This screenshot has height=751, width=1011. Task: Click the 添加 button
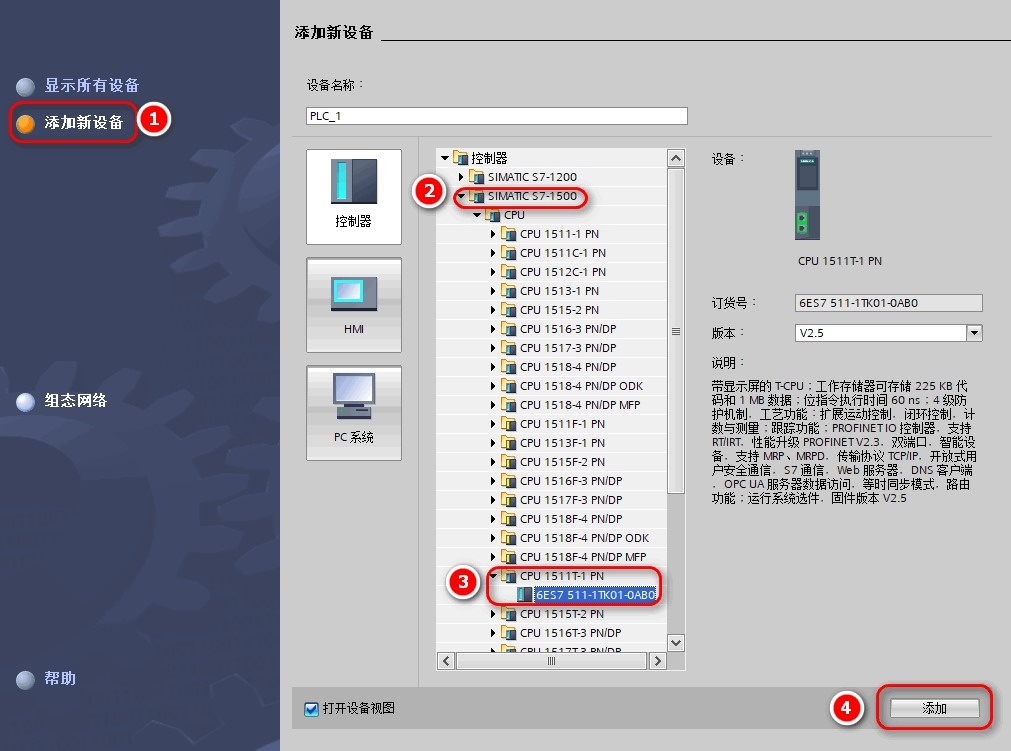934,708
